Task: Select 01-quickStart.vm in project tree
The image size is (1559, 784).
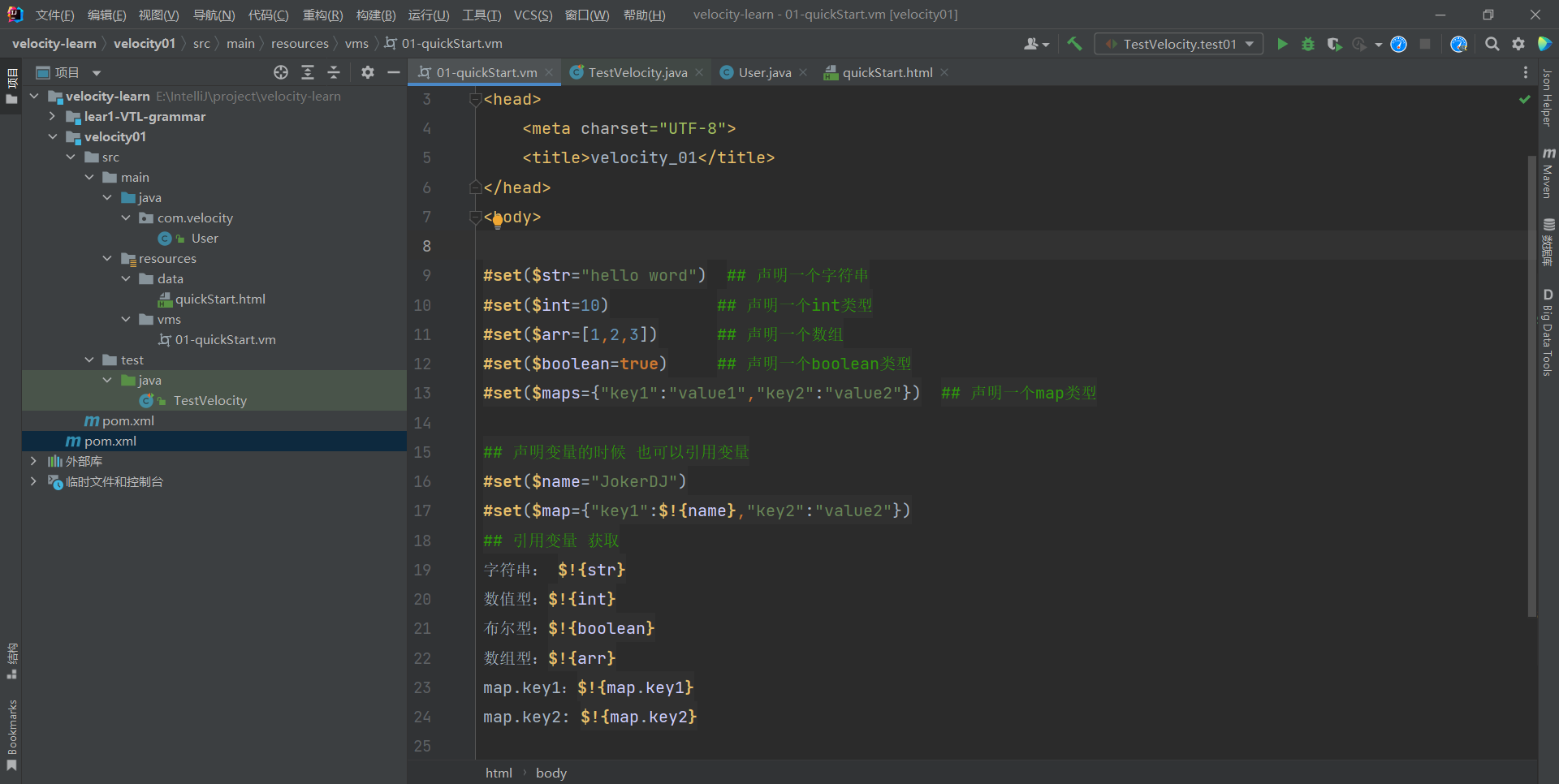Action: 225,339
